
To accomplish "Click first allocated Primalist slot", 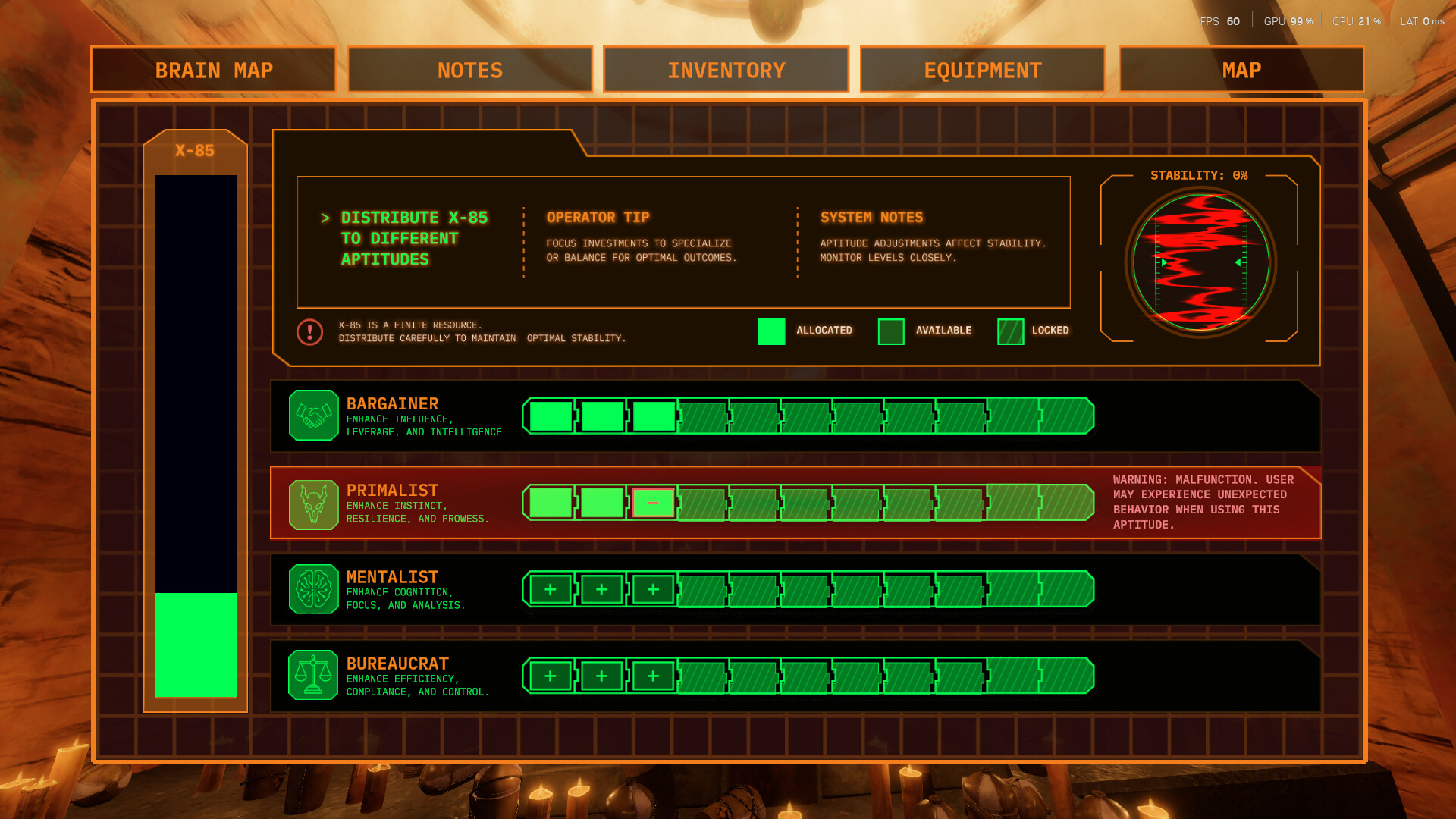I will (x=551, y=503).
